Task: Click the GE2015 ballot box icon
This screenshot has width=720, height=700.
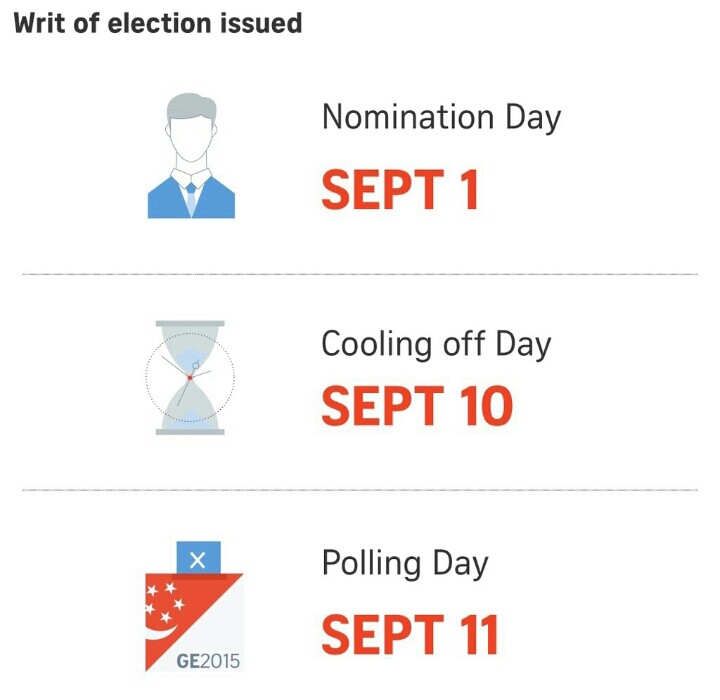Action: click(194, 606)
